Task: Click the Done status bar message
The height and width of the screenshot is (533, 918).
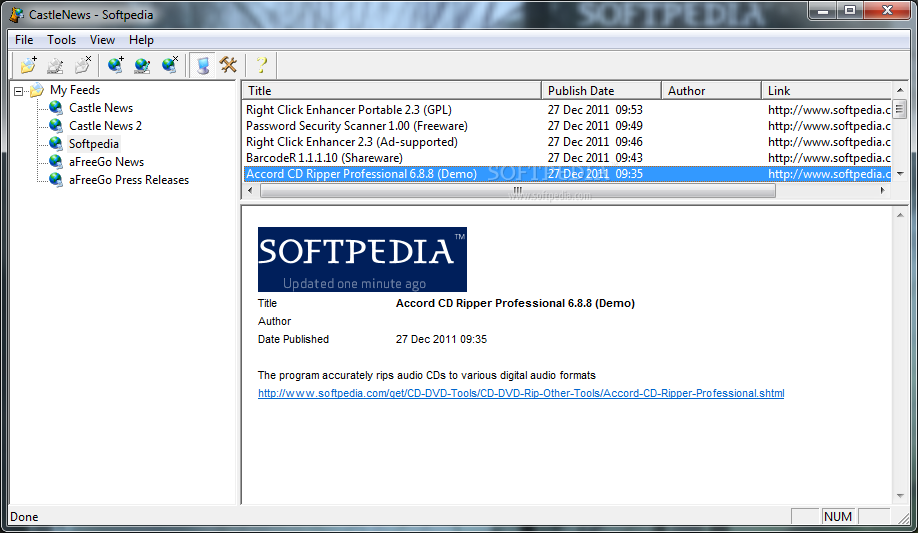Action: 24,517
